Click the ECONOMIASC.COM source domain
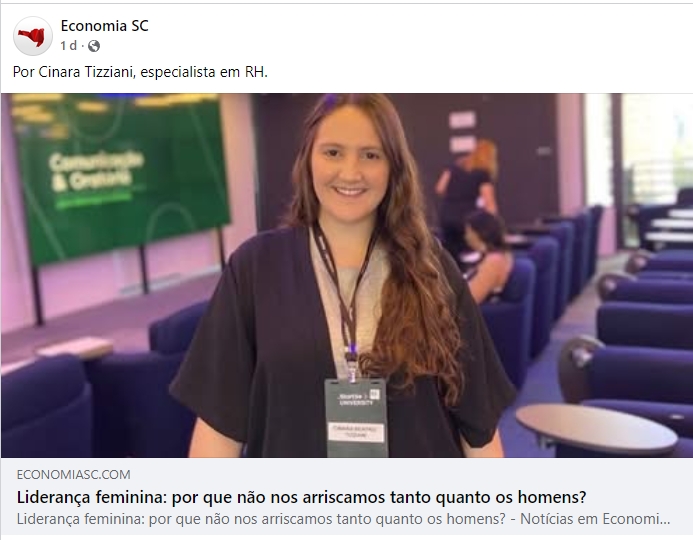This screenshot has width=693, height=540. (73, 475)
